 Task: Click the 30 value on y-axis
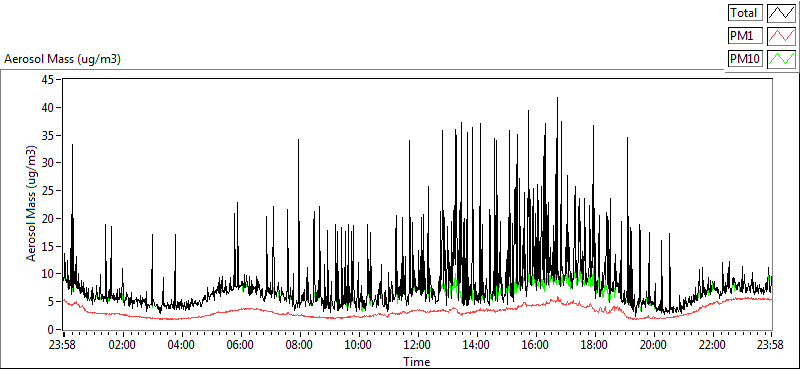coord(47,163)
